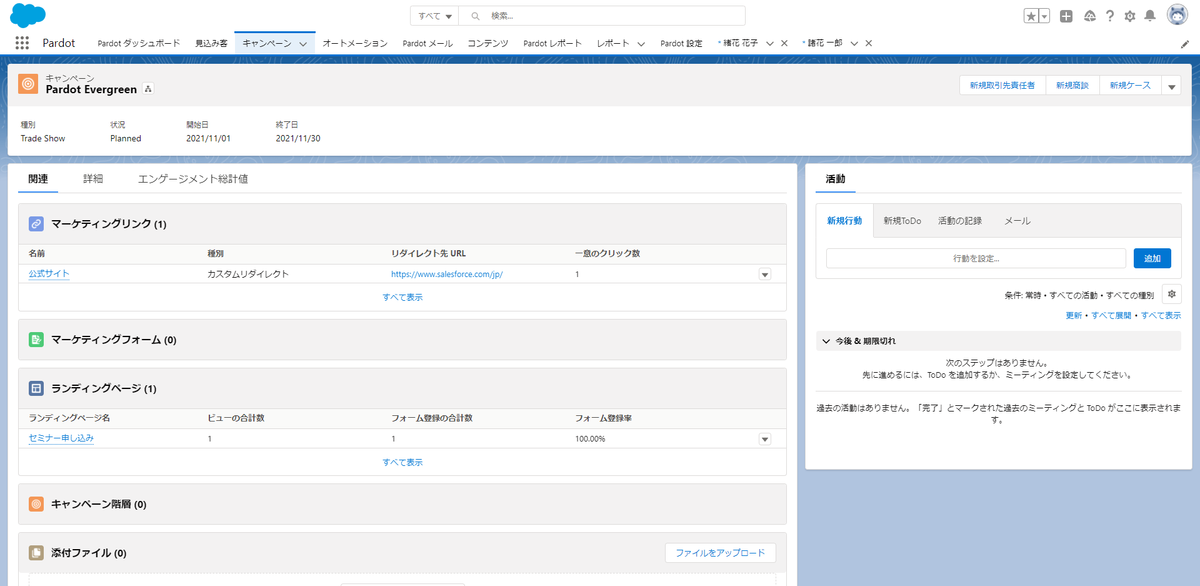Image resolution: width=1200 pixels, height=586 pixels.
Task: Select the メール activity tab
Action: [x=1017, y=221]
